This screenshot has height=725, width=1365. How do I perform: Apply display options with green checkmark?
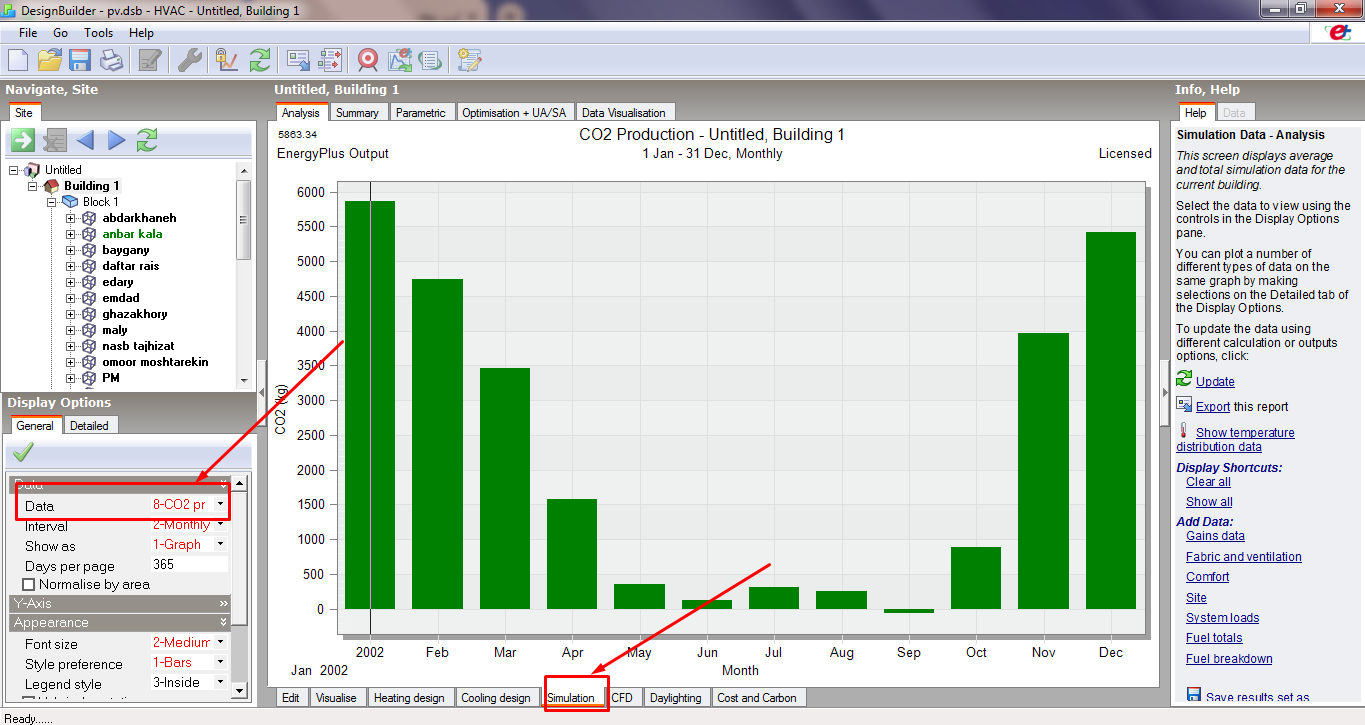pos(24,452)
